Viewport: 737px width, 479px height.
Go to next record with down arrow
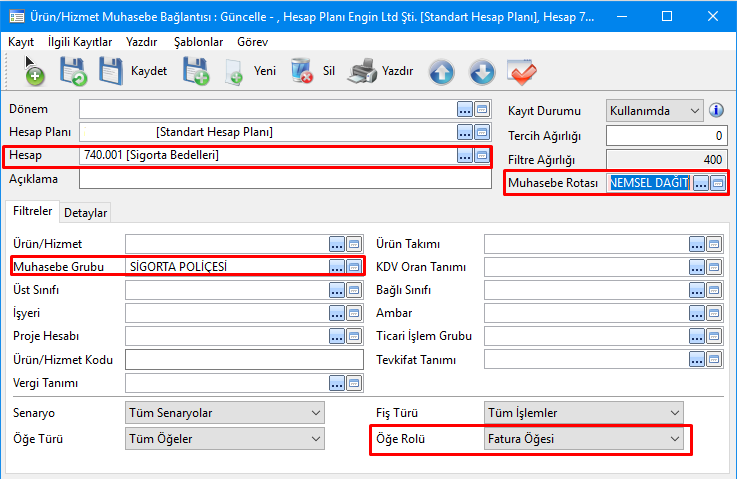(x=482, y=72)
